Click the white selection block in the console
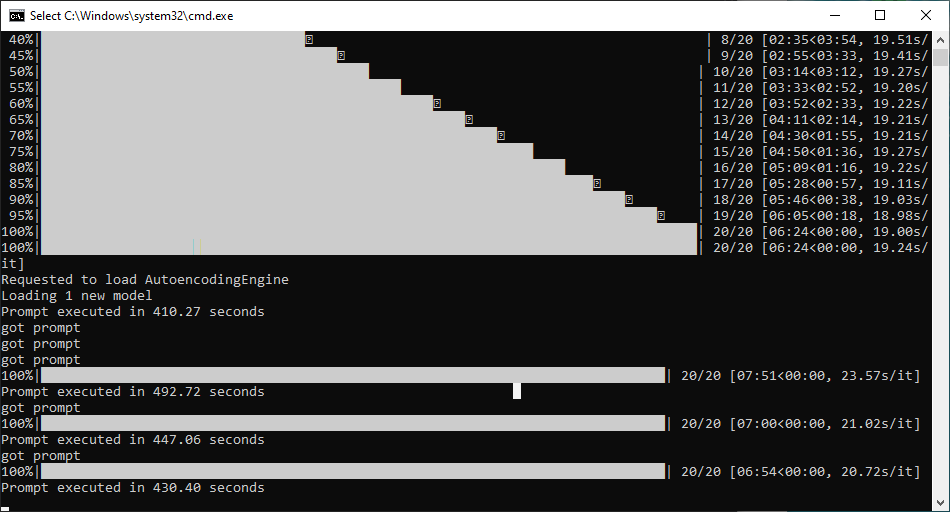The image size is (950, 512). pos(517,391)
